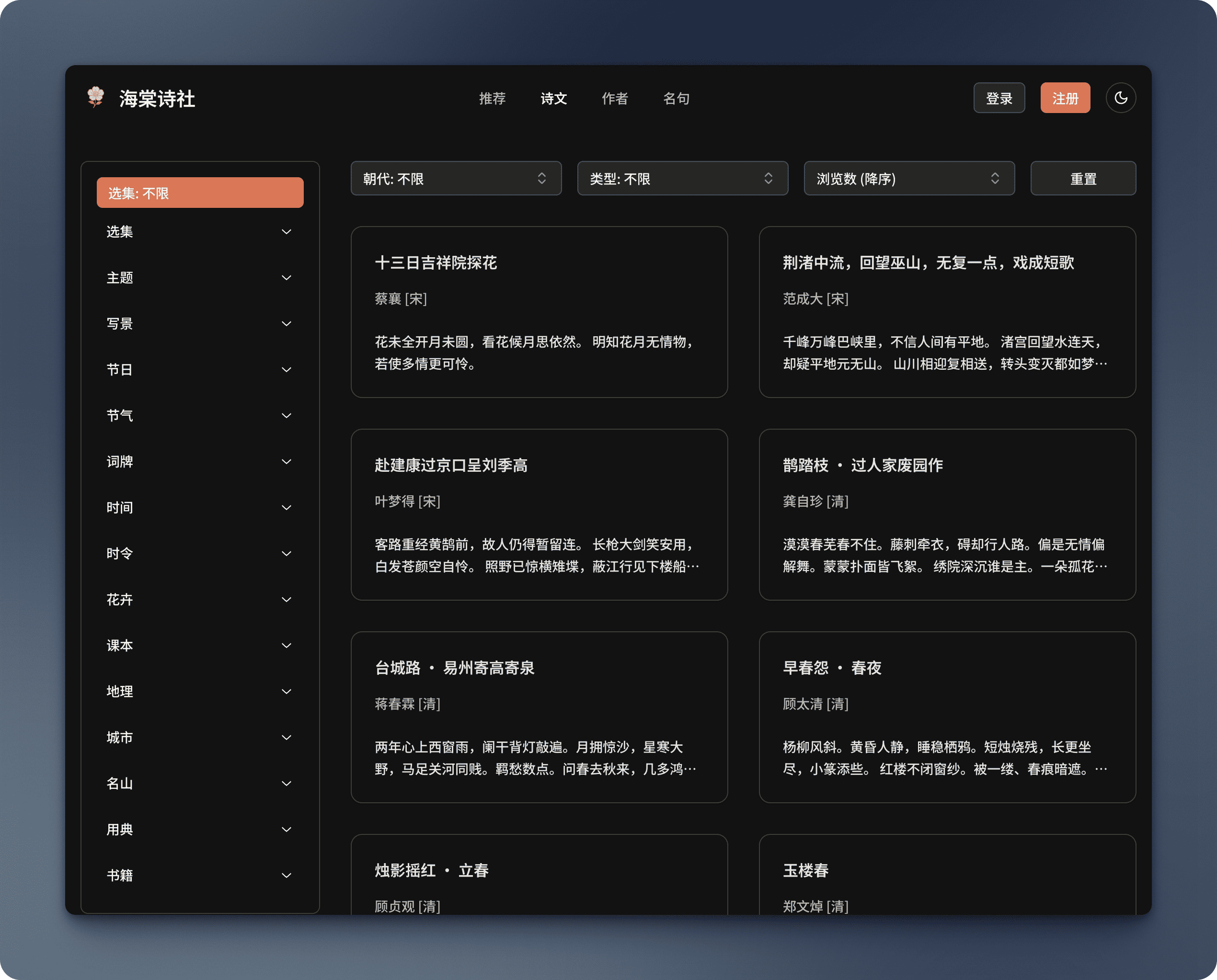Expand the 选集 chevron in sidebar

click(x=287, y=232)
